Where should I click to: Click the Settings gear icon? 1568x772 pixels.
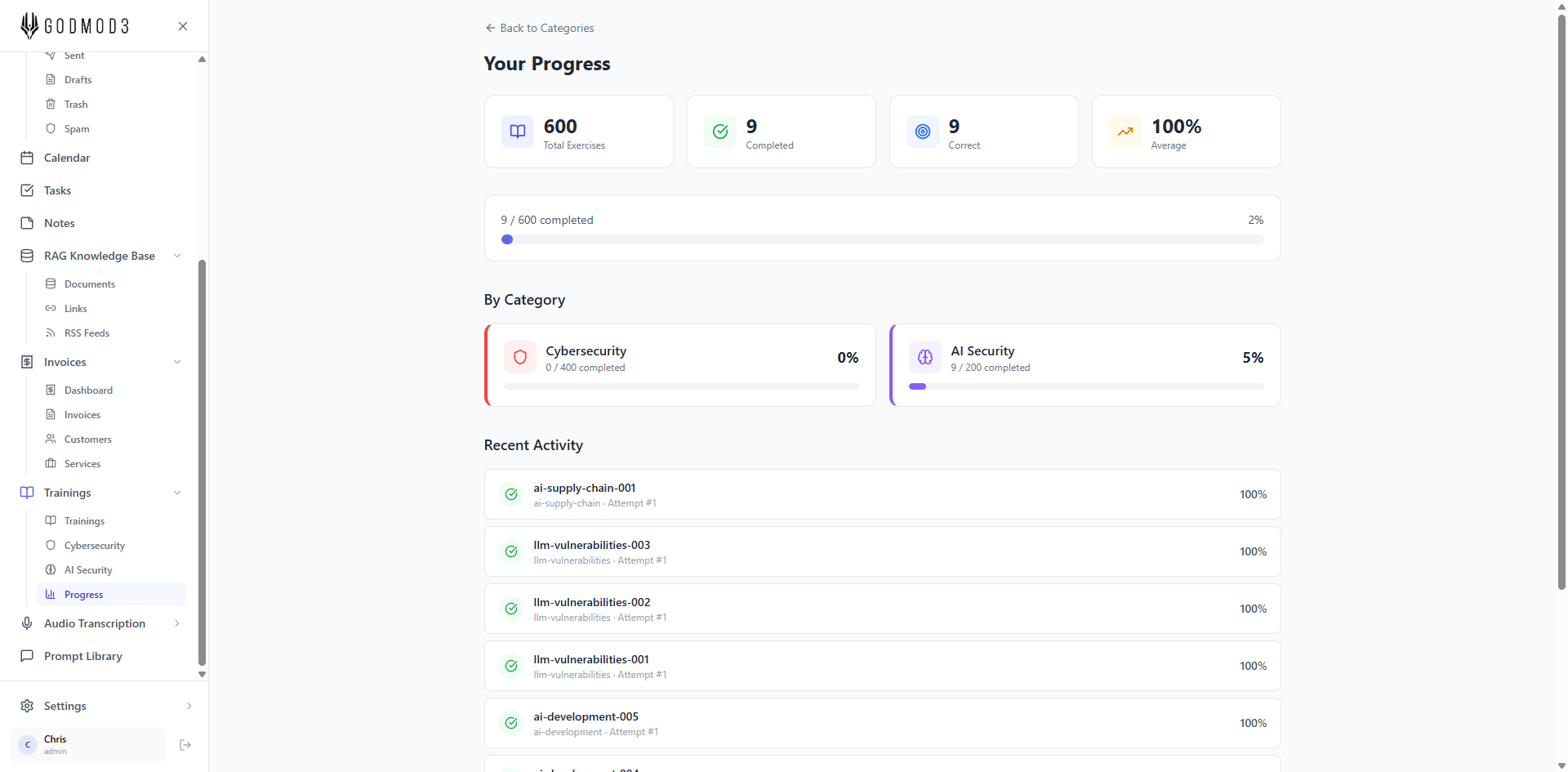coord(27,706)
